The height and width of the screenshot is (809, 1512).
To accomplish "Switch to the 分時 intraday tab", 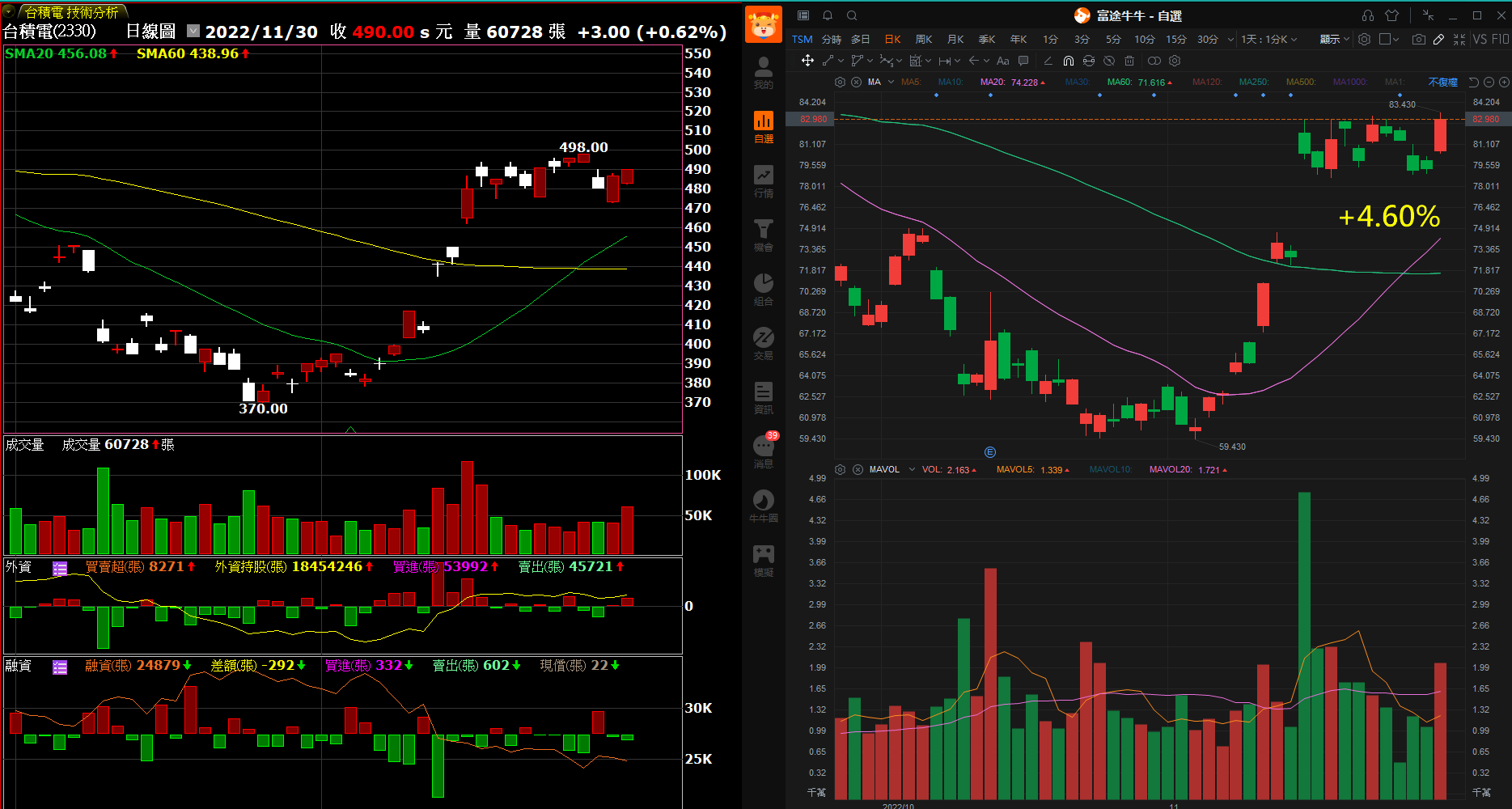I will pos(832,39).
